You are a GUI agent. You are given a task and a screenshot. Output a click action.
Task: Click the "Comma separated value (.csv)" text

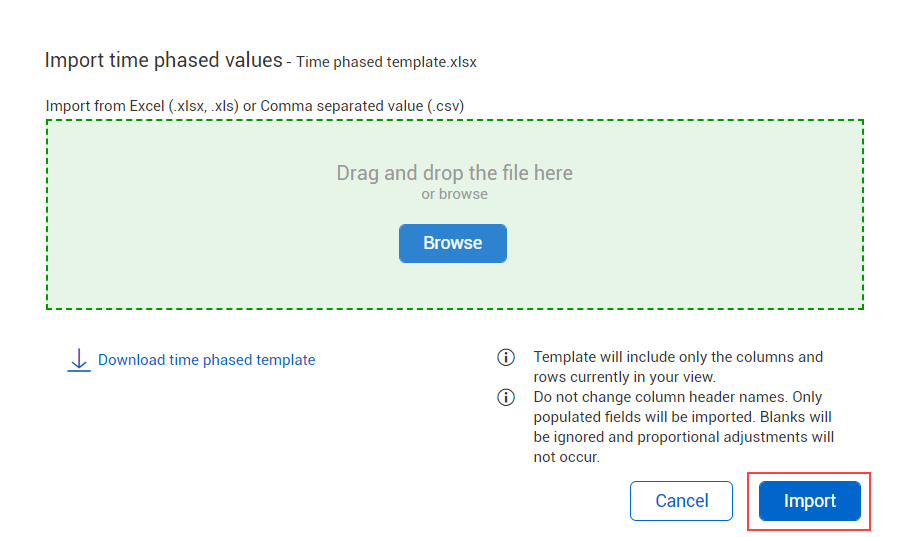click(x=362, y=105)
